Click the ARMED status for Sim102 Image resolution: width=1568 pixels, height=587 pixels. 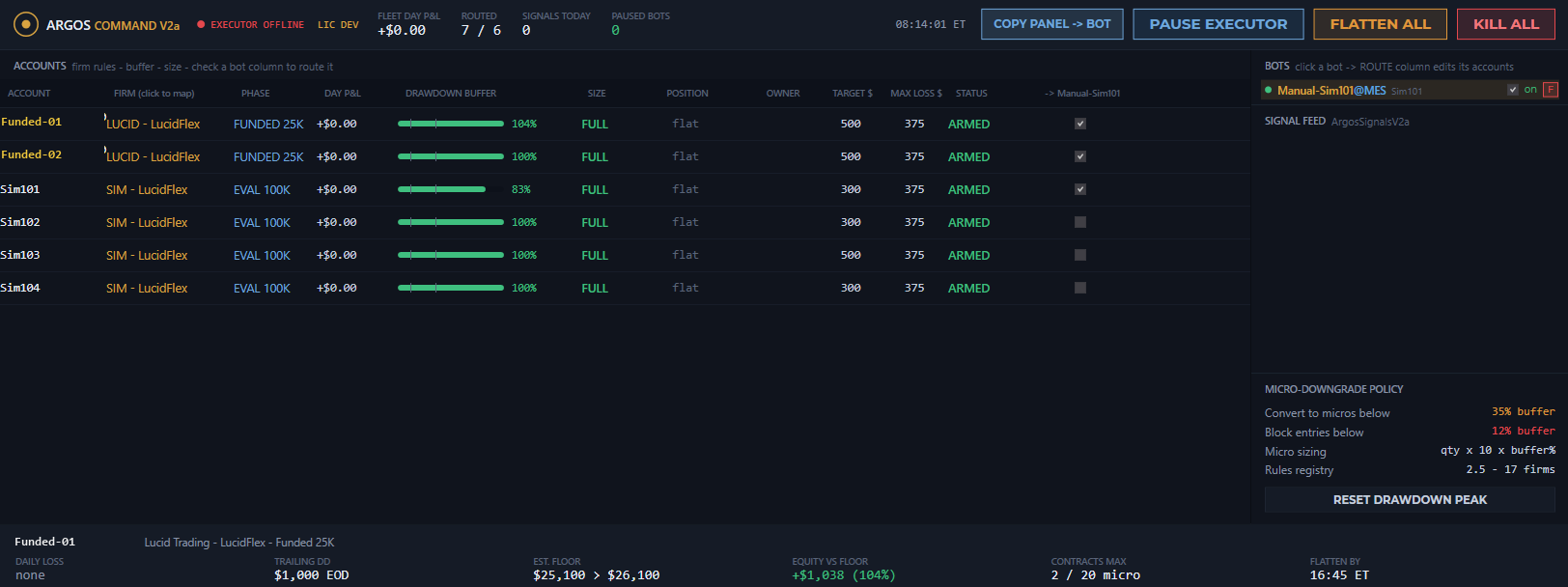968,223
